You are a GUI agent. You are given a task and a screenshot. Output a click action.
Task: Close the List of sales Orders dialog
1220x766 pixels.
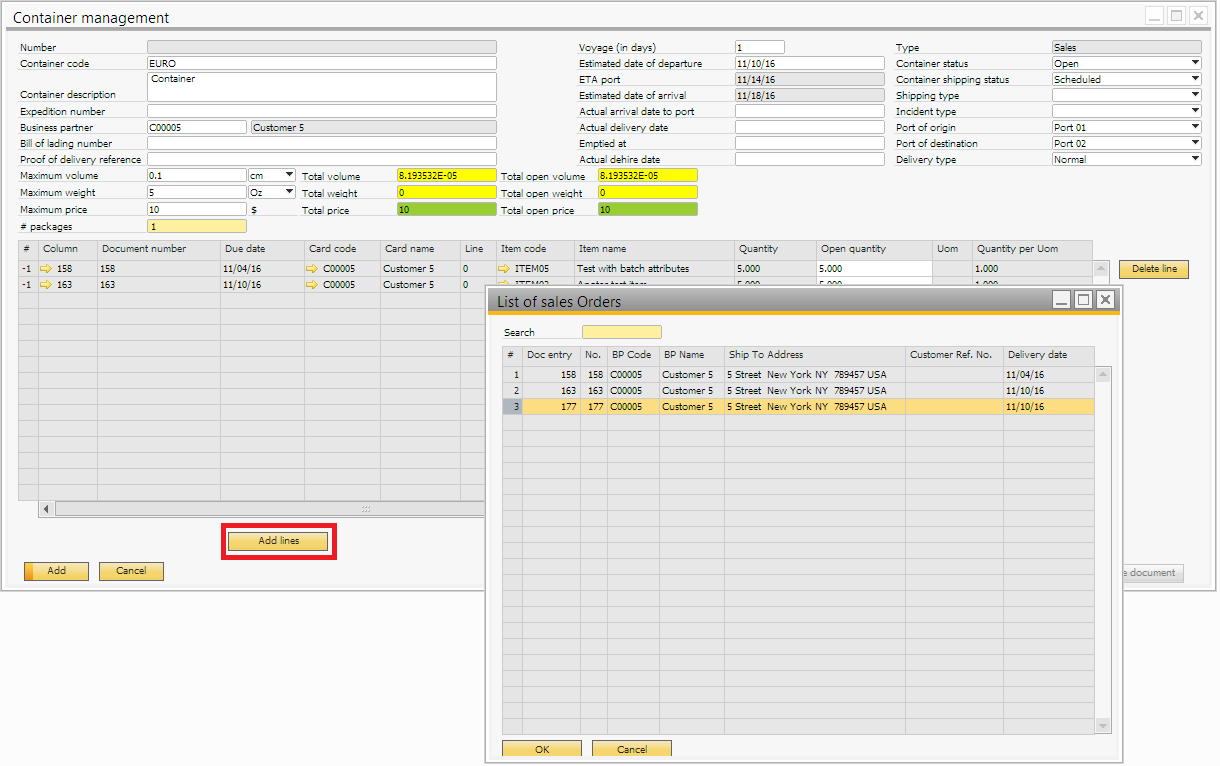(x=1104, y=300)
